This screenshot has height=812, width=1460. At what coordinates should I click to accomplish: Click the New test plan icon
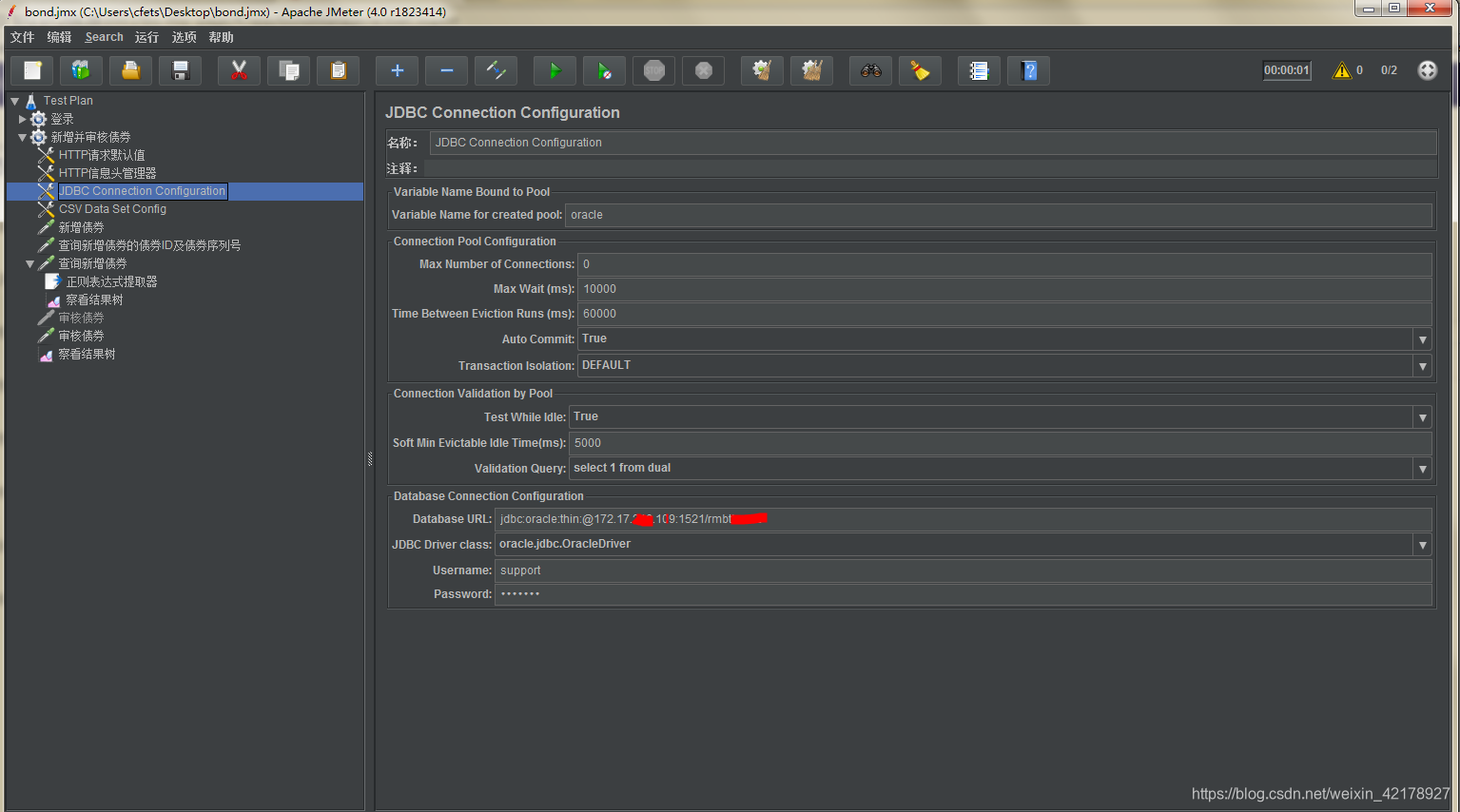tap(32, 70)
